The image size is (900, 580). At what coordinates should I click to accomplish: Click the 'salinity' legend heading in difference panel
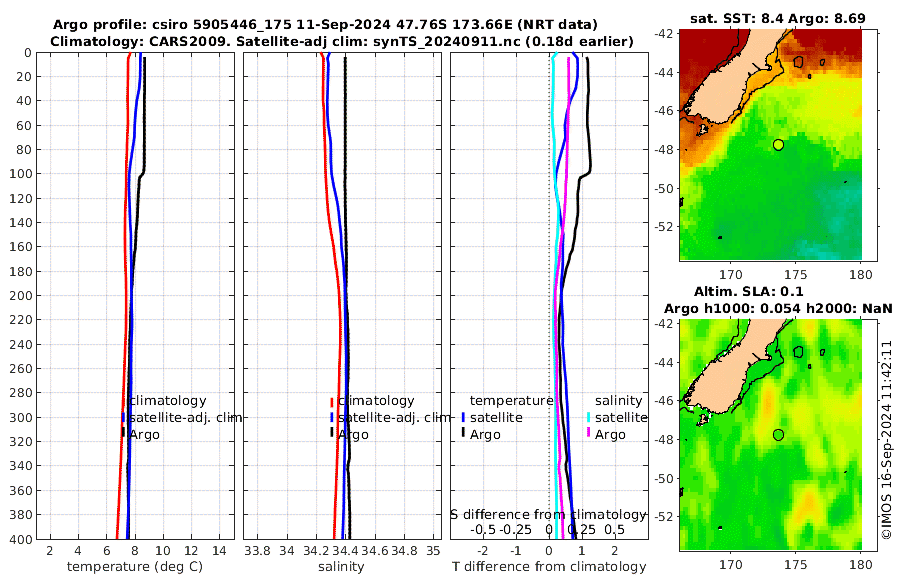click(619, 401)
